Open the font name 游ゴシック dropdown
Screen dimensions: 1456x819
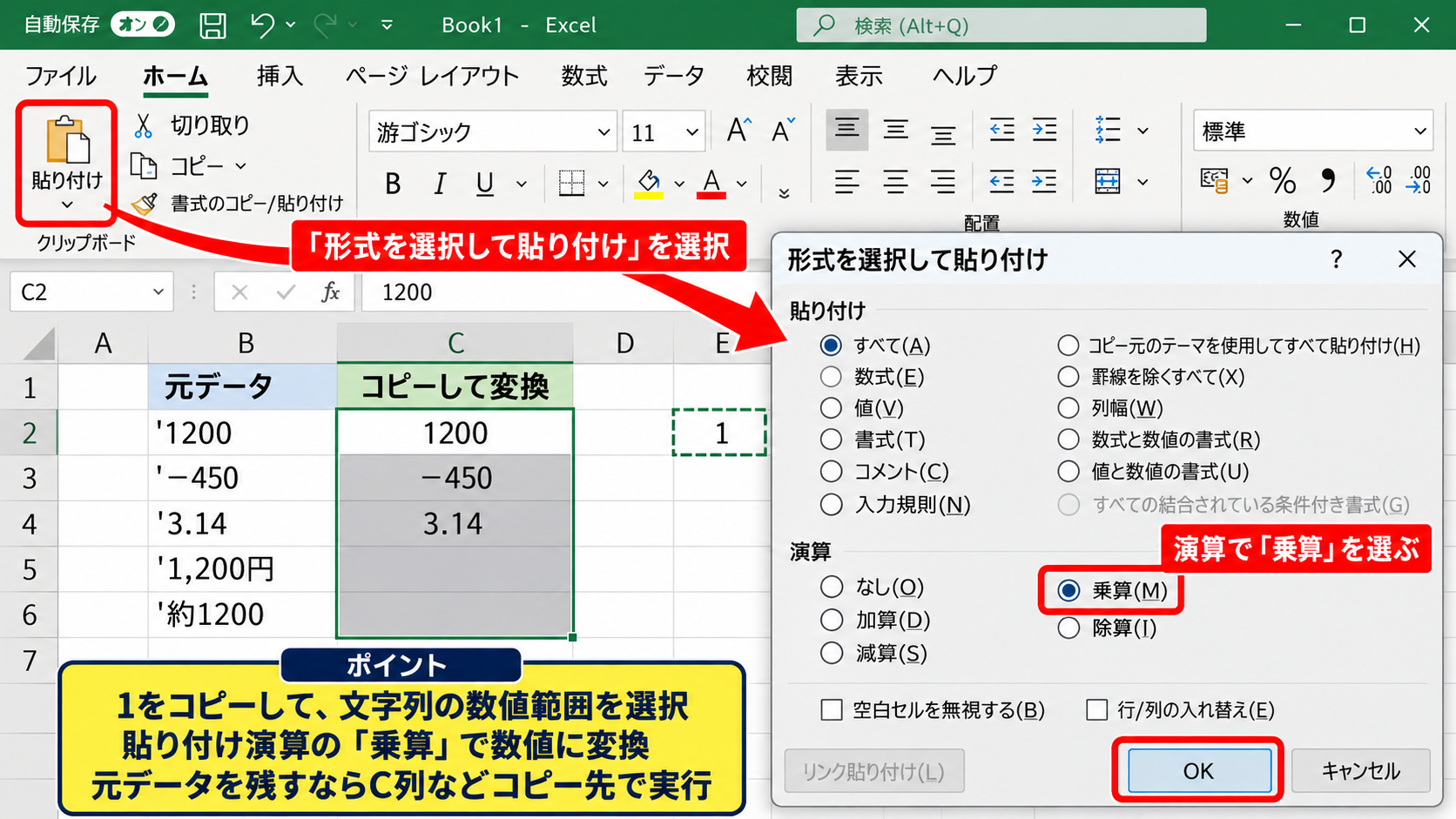pos(603,132)
